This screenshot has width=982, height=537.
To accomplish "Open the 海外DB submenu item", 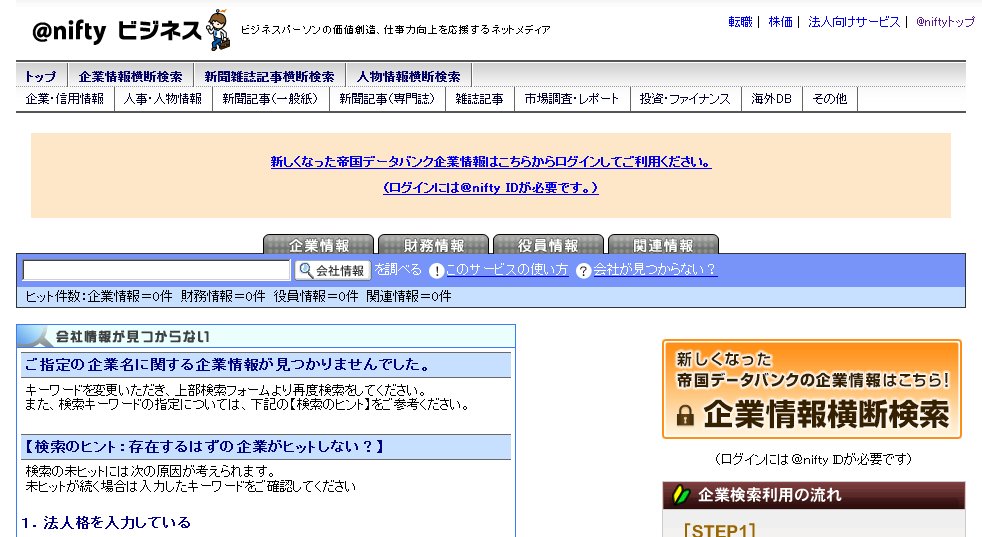I will pos(772,99).
